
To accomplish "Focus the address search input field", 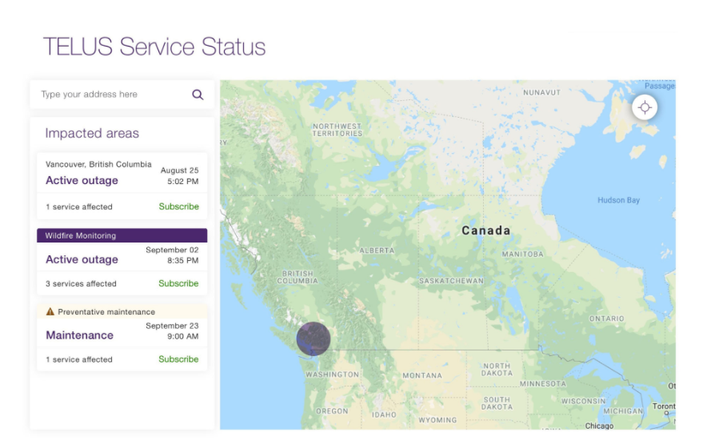I will 110,95.
